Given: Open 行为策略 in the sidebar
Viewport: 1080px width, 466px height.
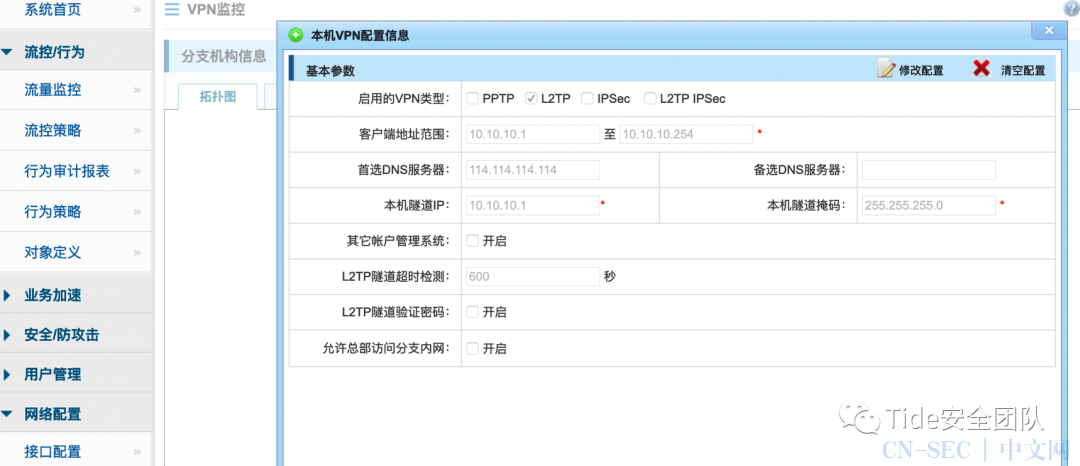Looking at the screenshot, I should pyautogui.click(x=52, y=211).
